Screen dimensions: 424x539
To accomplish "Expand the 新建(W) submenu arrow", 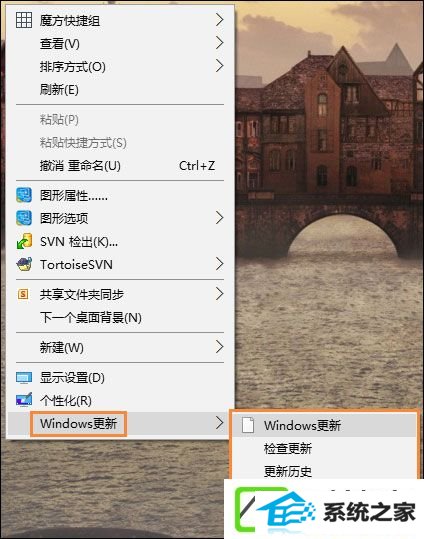I will 220,347.
